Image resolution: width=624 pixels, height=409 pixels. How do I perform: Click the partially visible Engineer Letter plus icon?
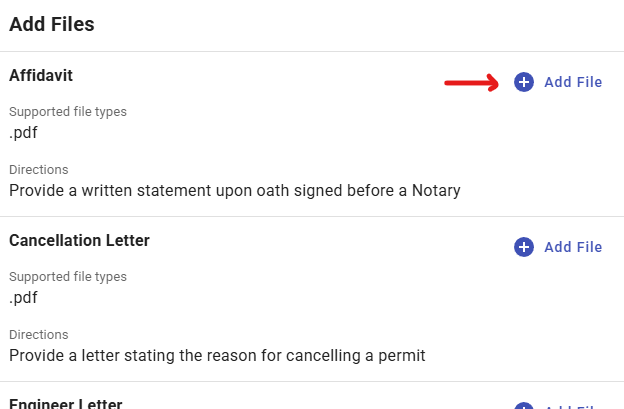[524, 406]
